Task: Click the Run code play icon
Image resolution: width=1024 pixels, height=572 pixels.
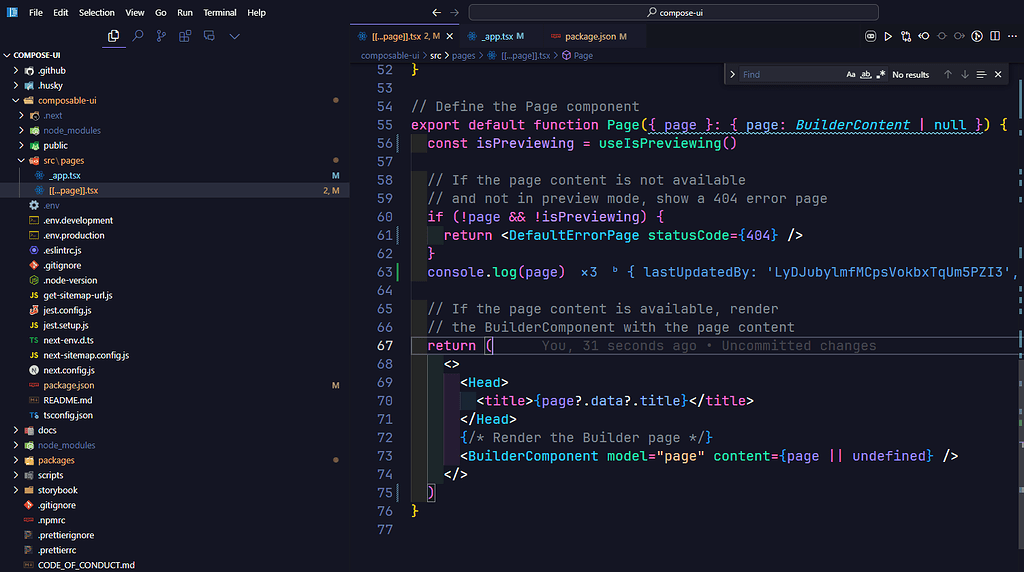Action: point(887,37)
